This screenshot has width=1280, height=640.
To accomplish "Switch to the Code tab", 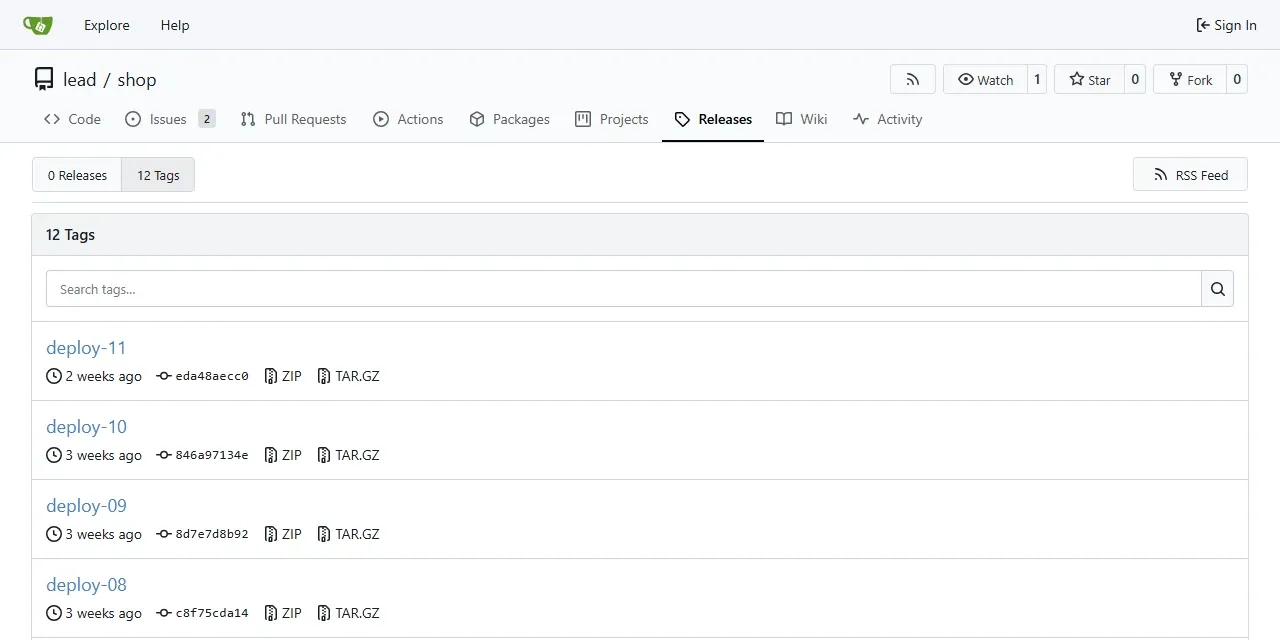I will pyautogui.click(x=72, y=119).
